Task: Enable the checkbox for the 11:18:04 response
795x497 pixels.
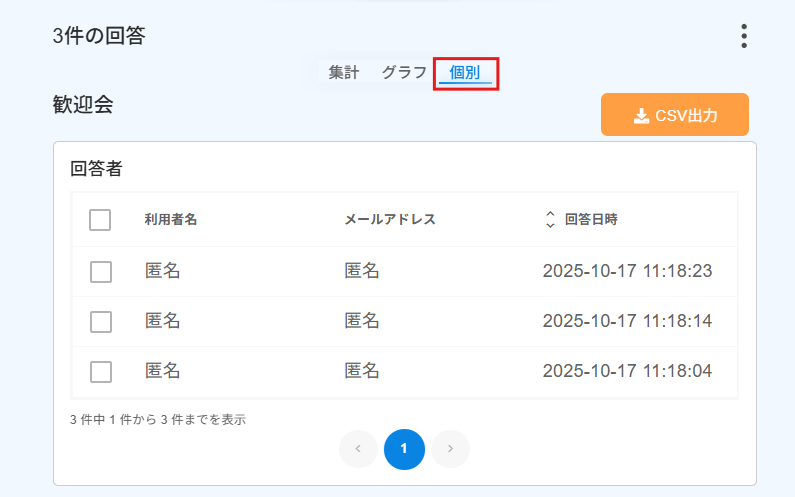Action: point(100,371)
